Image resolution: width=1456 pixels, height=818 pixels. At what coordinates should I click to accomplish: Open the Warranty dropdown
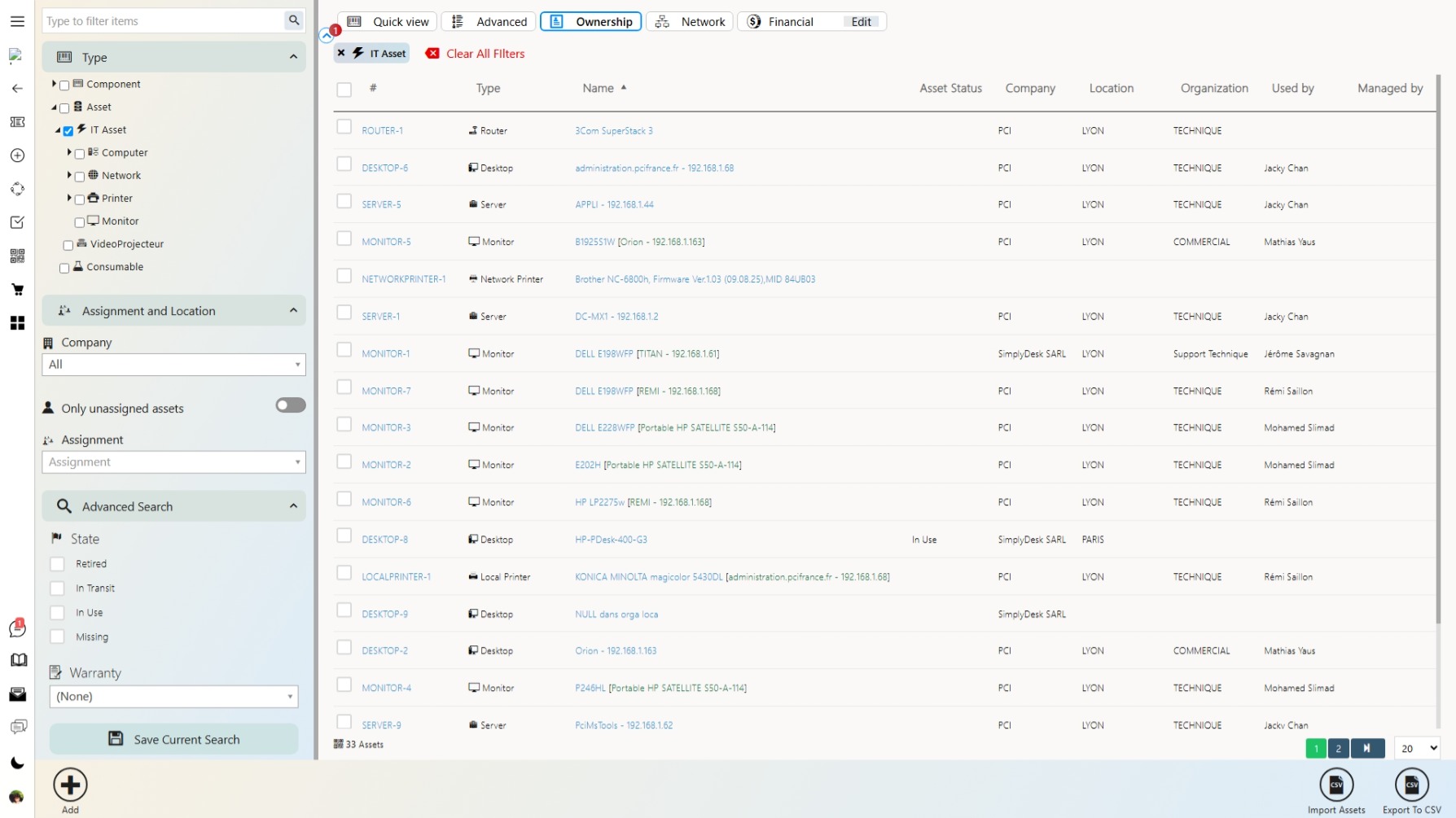click(173, 697)
